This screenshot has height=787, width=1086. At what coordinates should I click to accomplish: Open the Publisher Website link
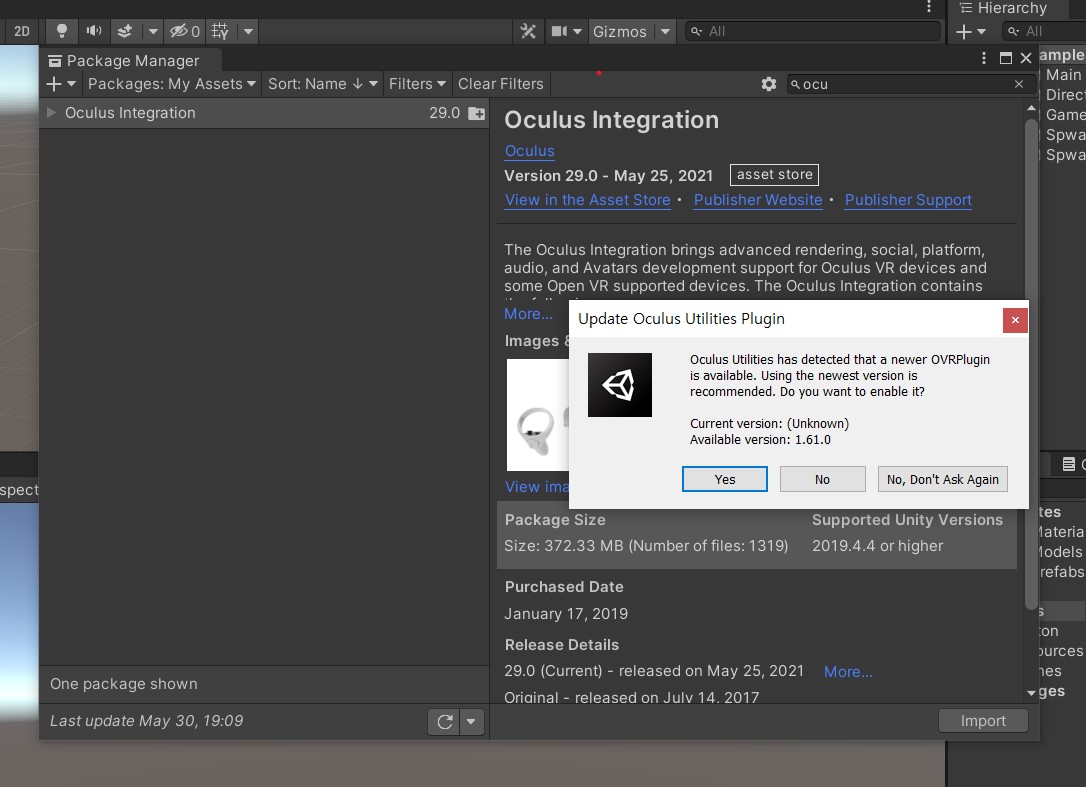(758, 200)
